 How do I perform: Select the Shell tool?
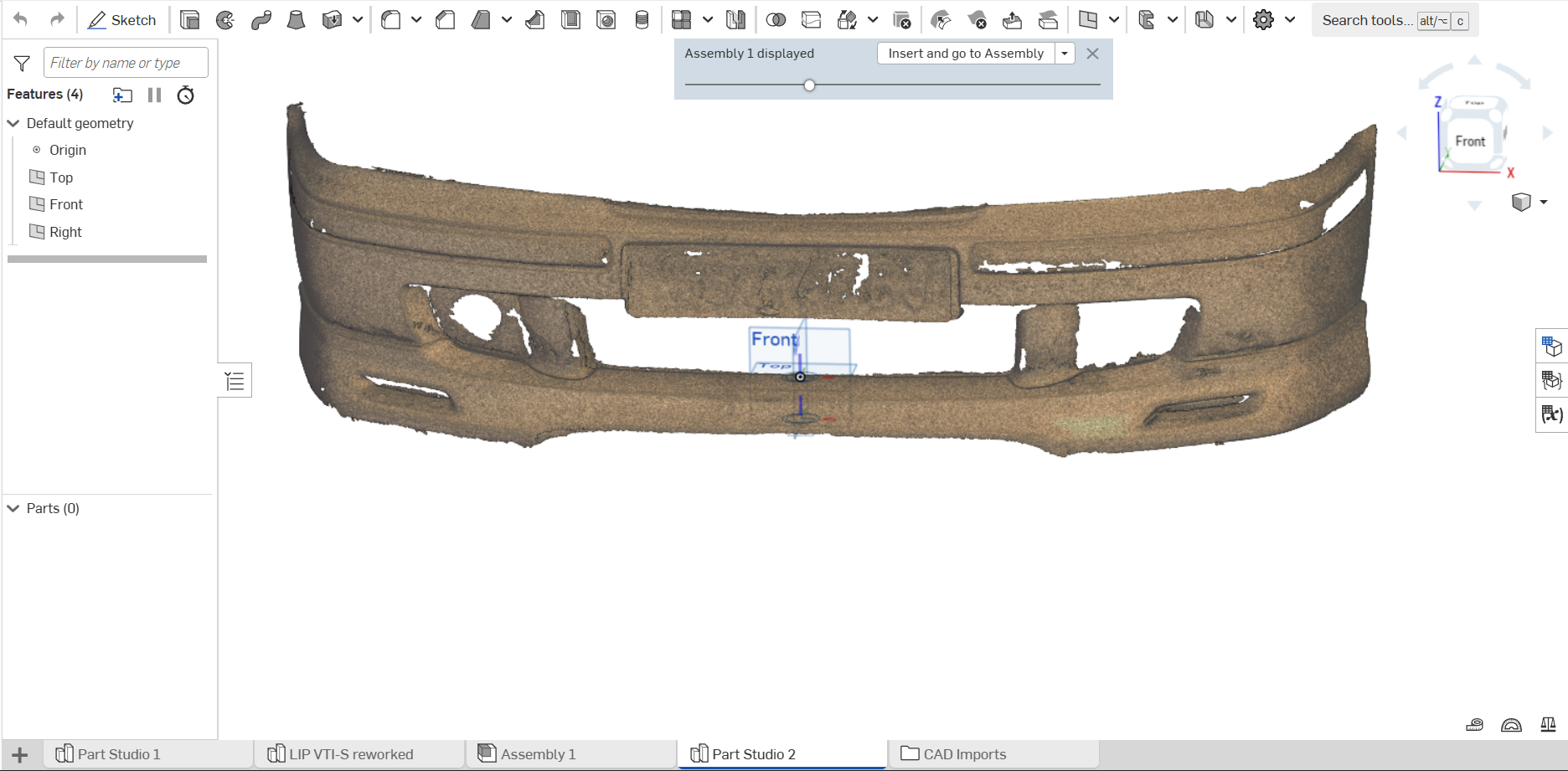click(x=570, y=20)
